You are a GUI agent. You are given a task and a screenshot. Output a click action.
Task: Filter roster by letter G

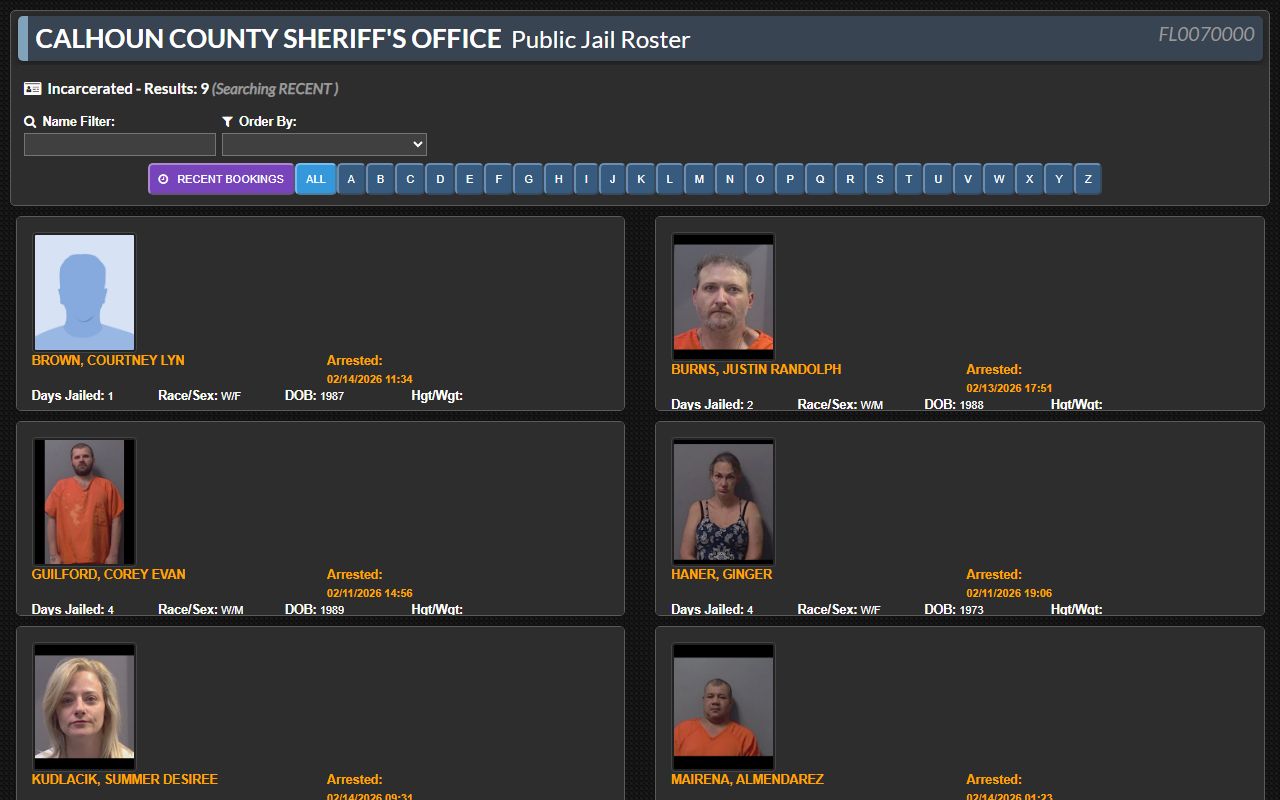pos(528,179)
